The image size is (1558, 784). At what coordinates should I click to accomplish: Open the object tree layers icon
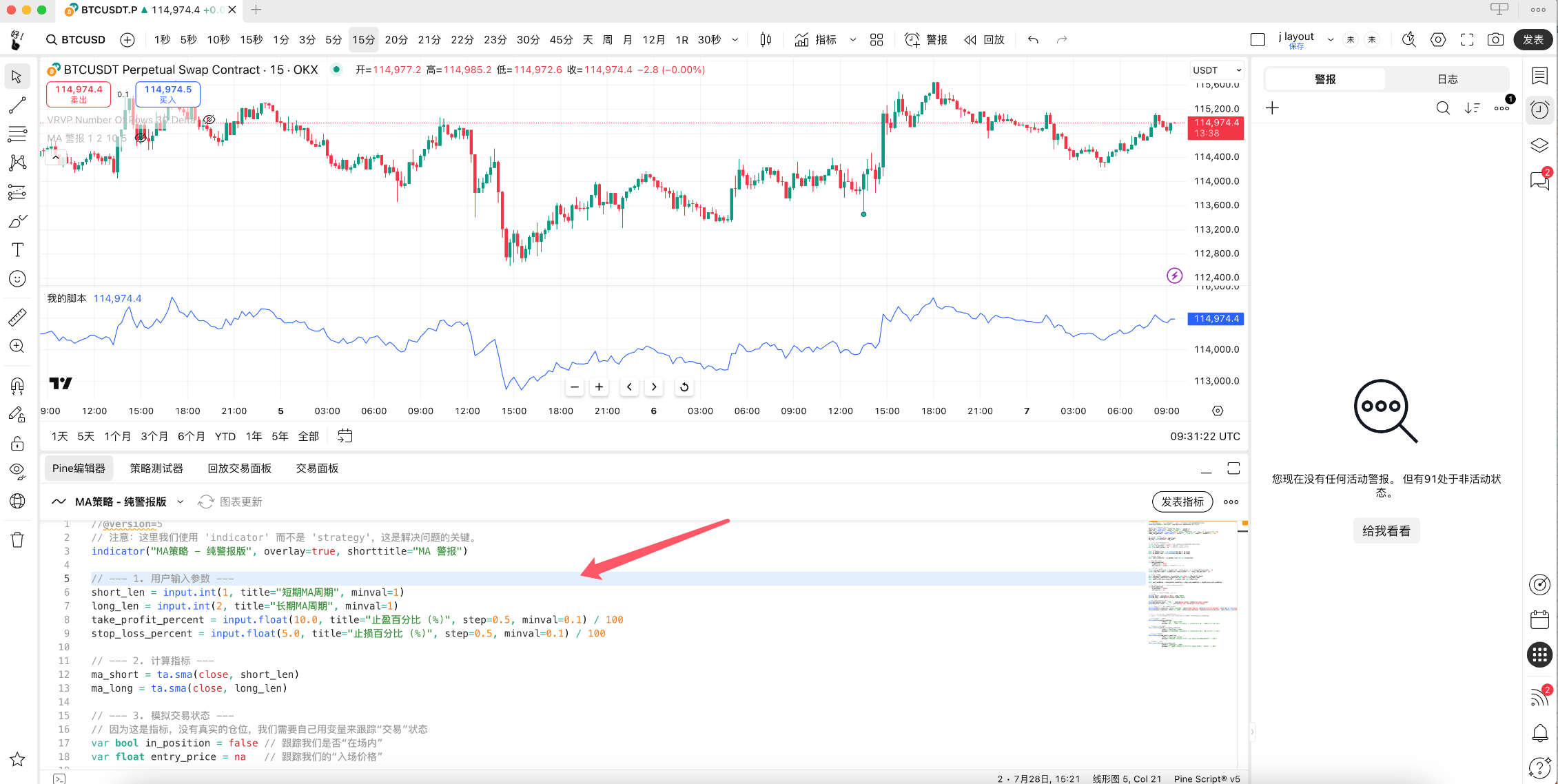(1540, 145)
